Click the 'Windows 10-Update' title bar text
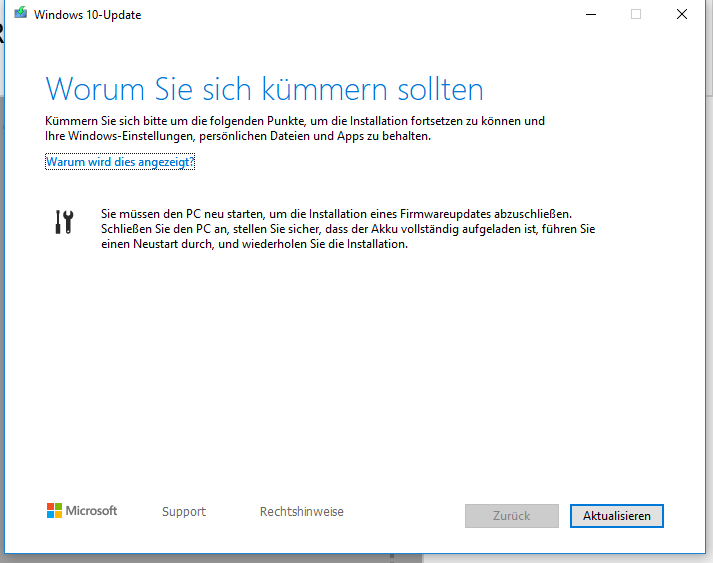 (x=86, y=15)
